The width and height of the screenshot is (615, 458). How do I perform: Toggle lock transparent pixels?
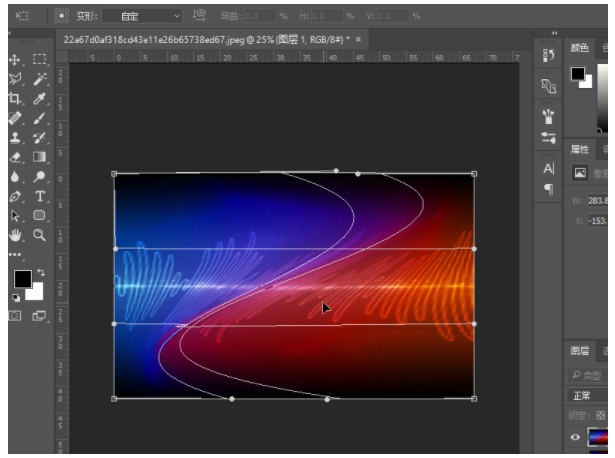(x=600, y=415)
